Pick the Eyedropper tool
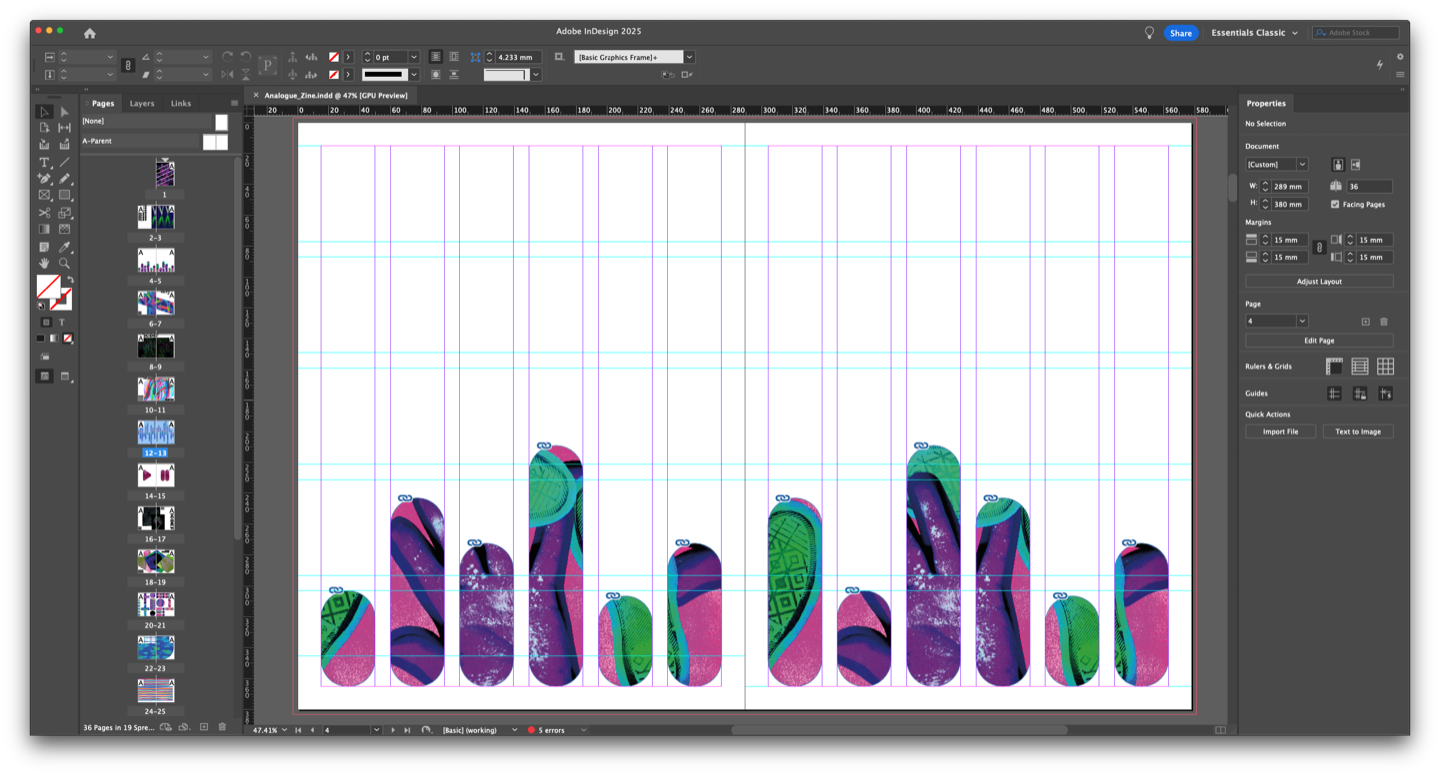 (x=64, y=247)
